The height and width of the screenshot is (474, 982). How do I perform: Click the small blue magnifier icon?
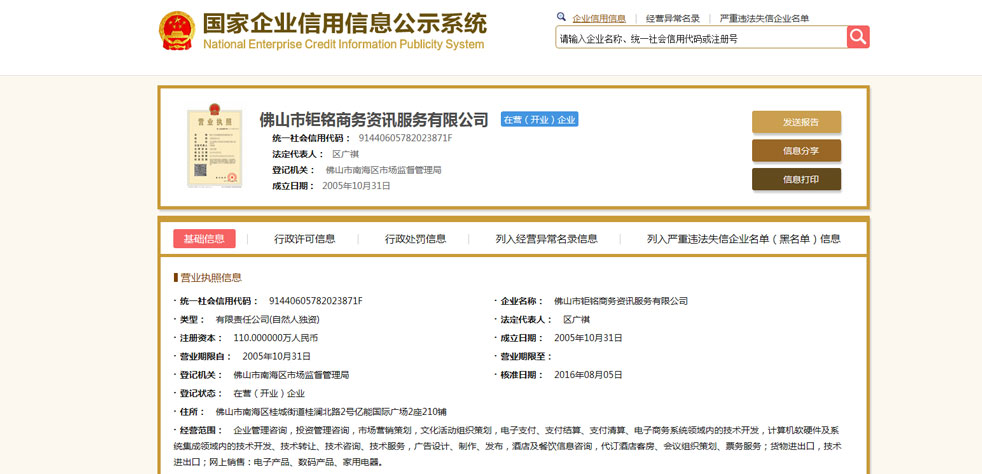[562, 17]
